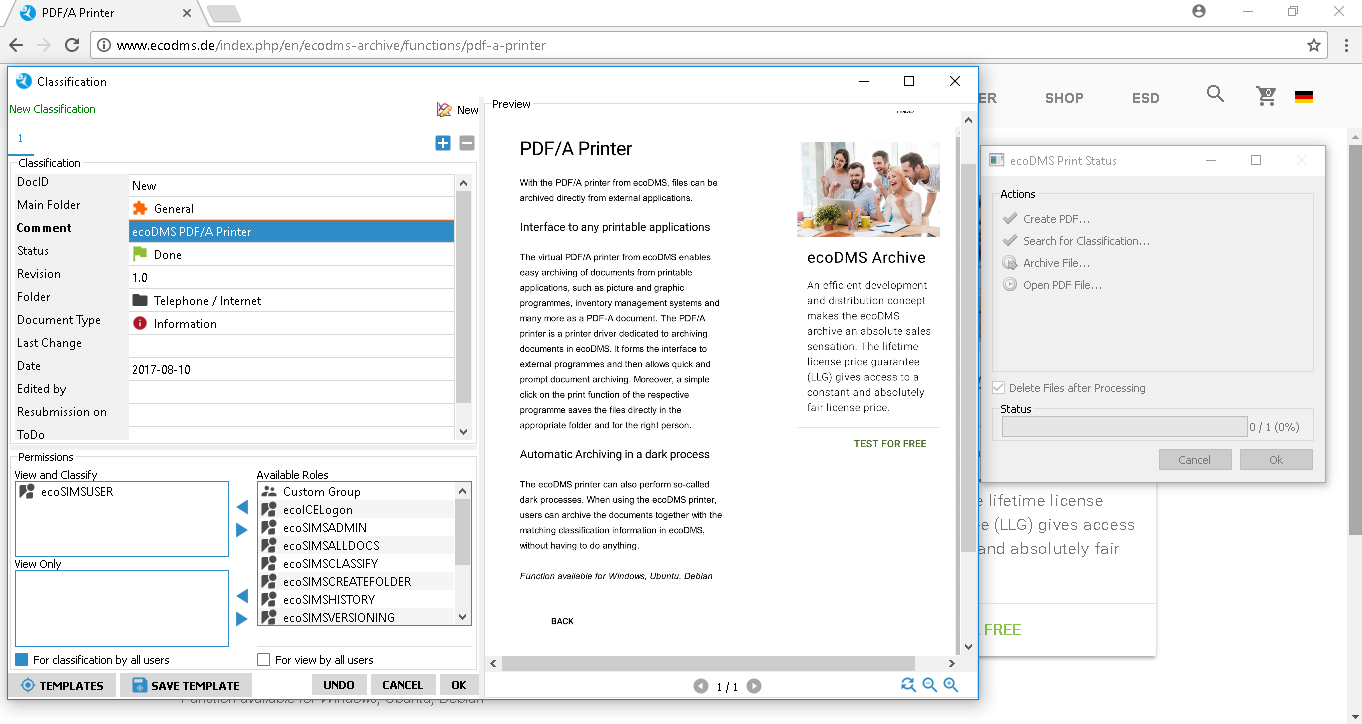The width and height of the screenshot is (1362, 724).
Task: Go to next preview page arrow
Action: tap(754, 686)
